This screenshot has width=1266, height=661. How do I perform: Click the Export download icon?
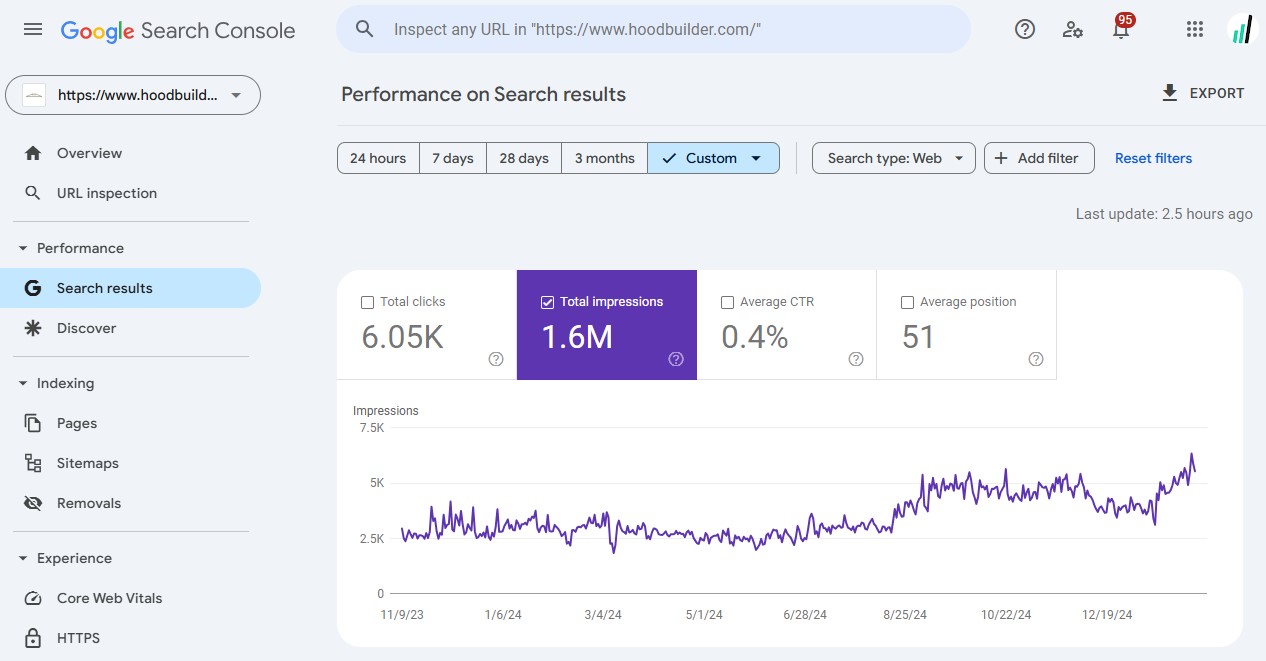pos(1170,93)
